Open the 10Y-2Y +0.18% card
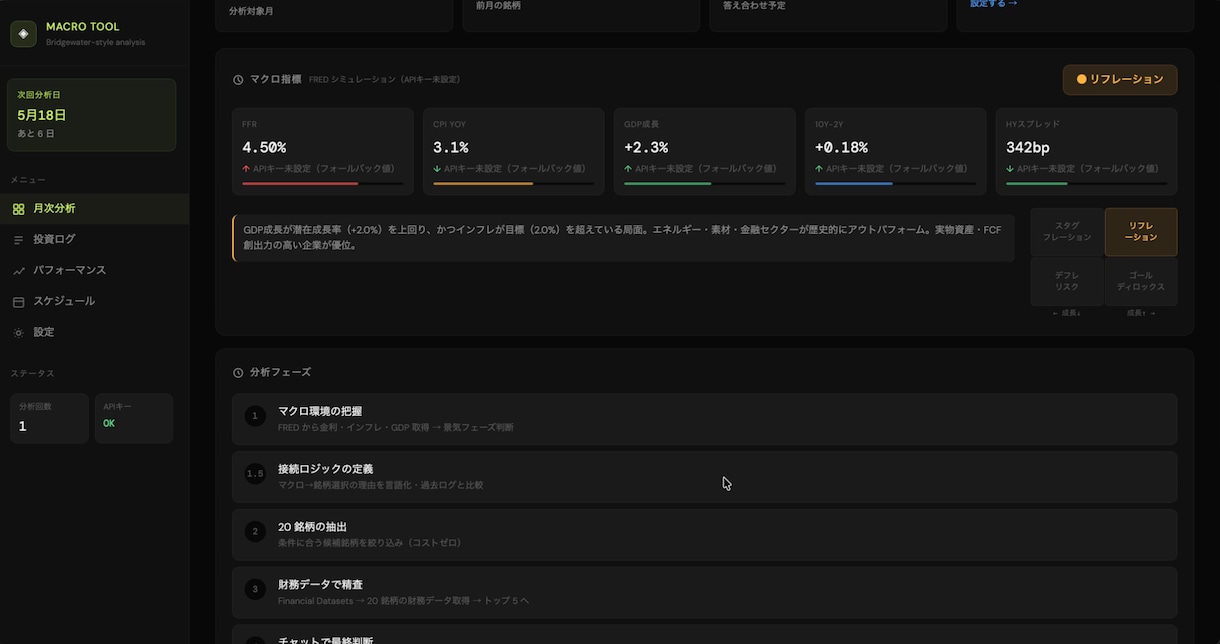1220x644 pixels. [x=896, y=152]
